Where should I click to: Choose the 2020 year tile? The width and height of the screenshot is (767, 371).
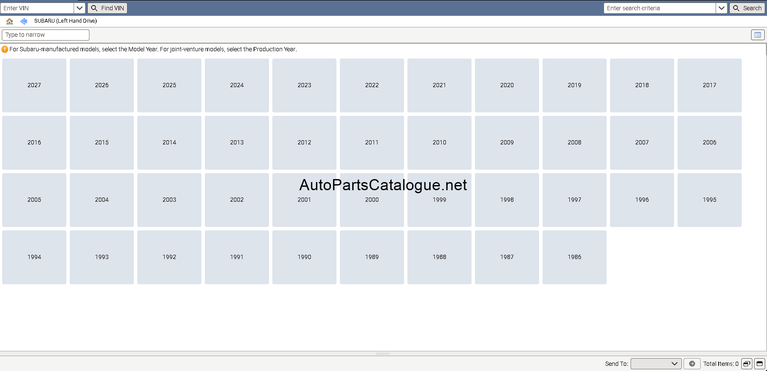coord(507,85)
